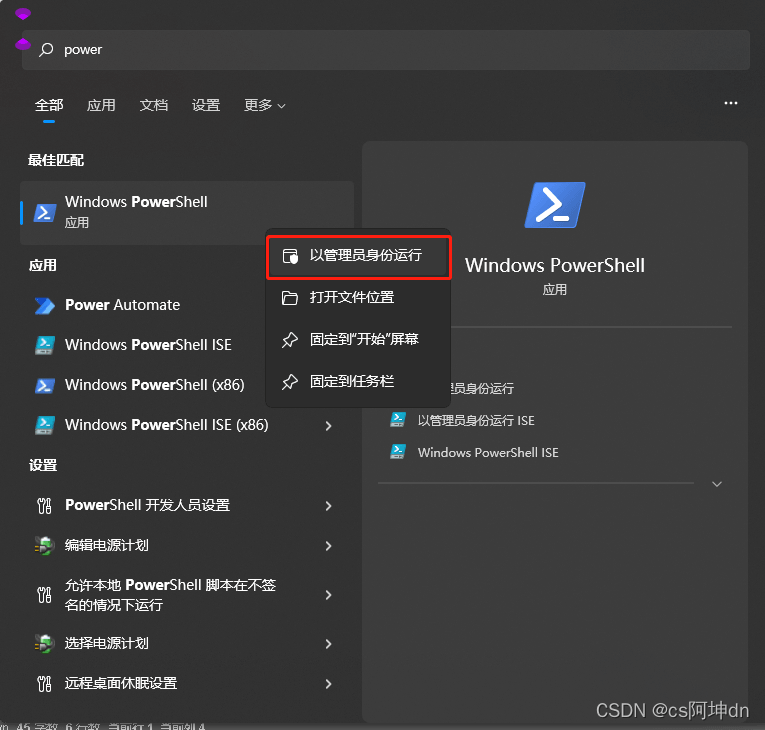The image size is (765, 730).
Task: Choose 打开文件位置 in context menu
Action: pyautogui.click(x=359, y=297)
